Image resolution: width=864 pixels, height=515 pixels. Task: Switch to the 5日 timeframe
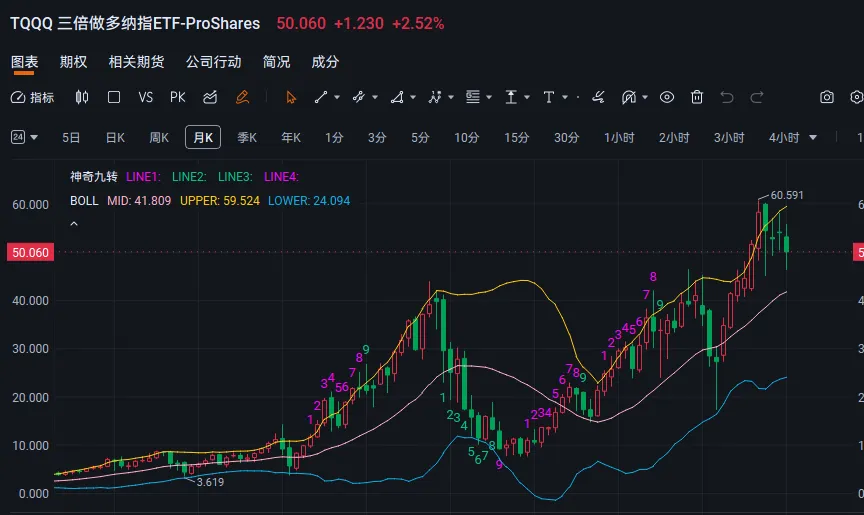[71, 138]
